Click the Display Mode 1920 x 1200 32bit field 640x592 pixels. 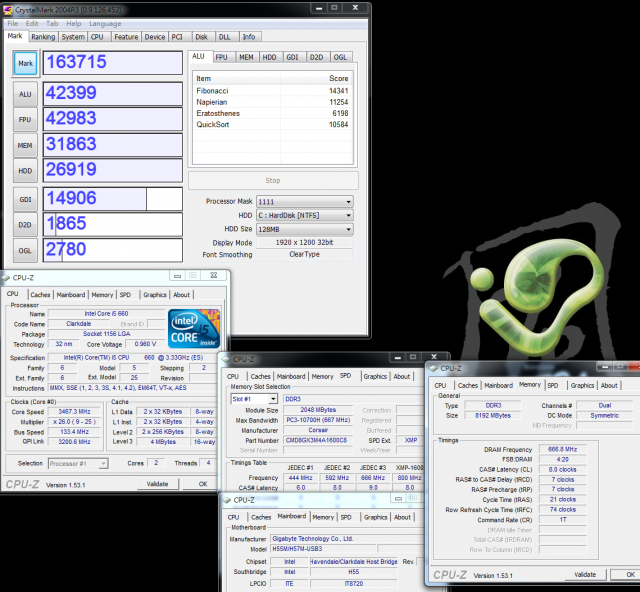[304, 243]
